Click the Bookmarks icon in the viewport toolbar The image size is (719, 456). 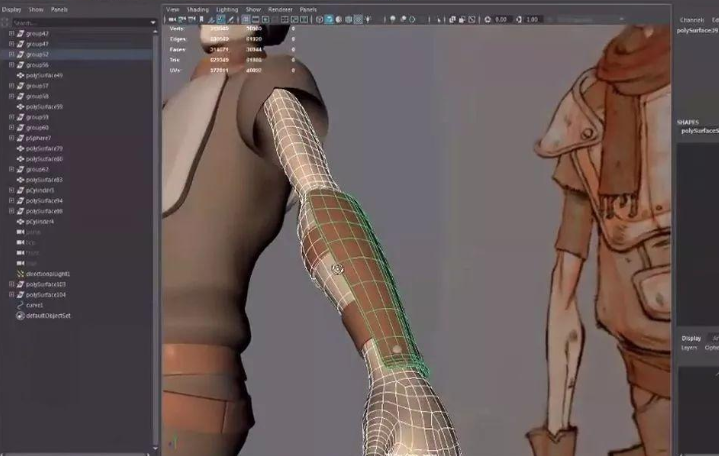(201, 19)
